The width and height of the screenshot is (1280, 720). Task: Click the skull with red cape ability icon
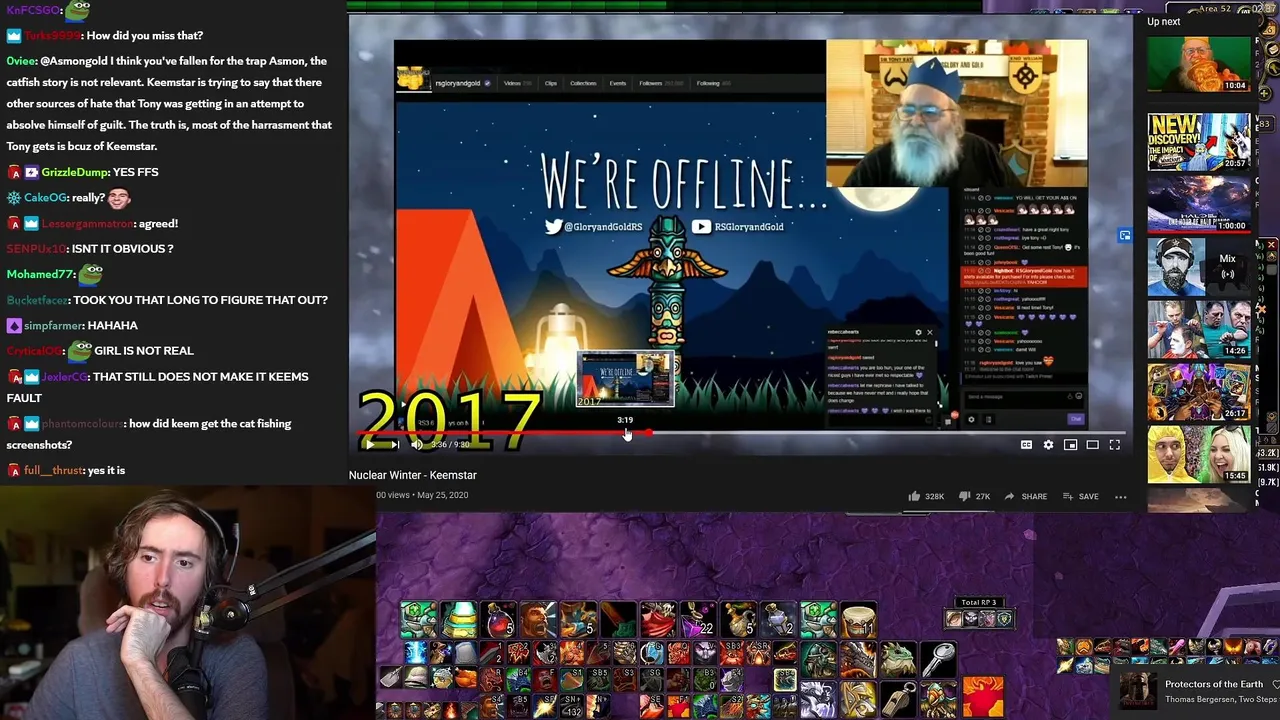pyautogui.click(x=658, y=620)
